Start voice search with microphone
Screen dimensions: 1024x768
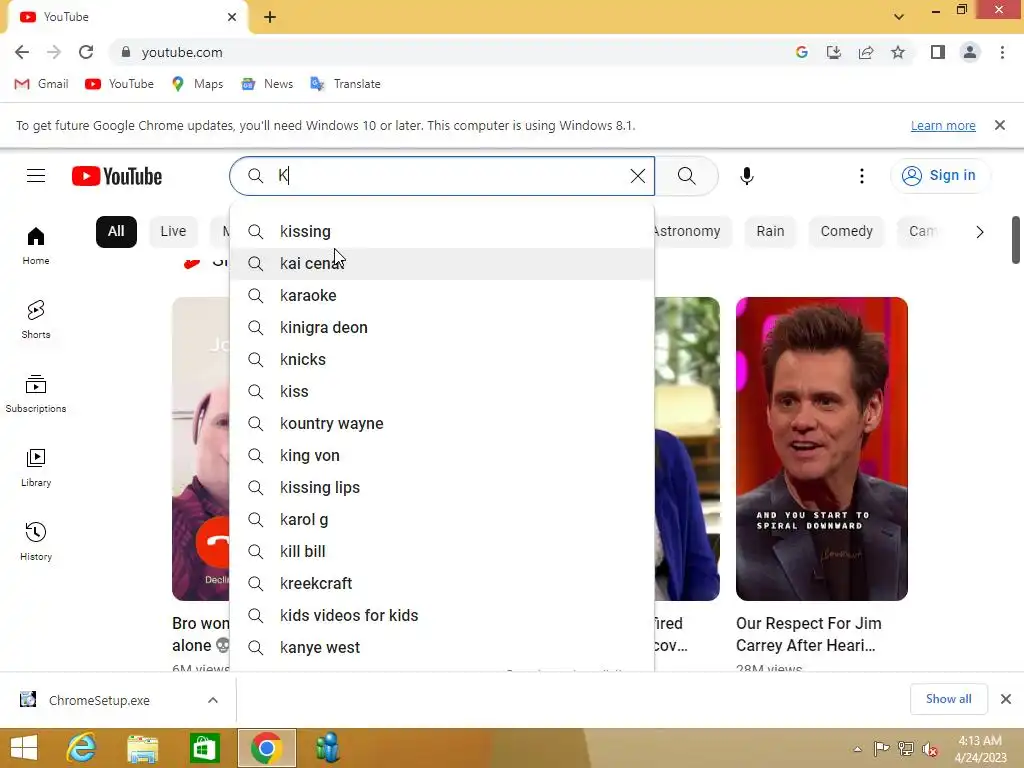point(746,176)
